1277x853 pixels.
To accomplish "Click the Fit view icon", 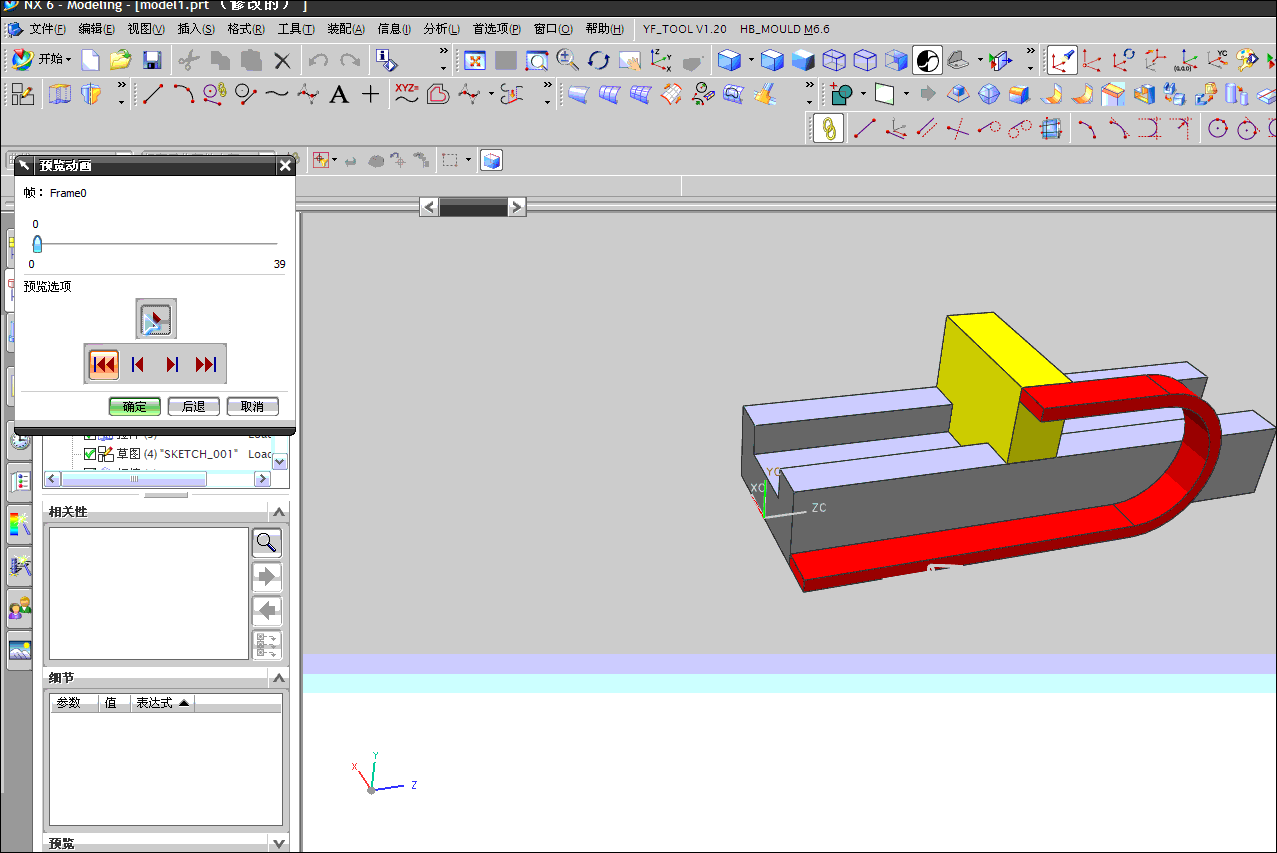I will [x=474, y=61].
